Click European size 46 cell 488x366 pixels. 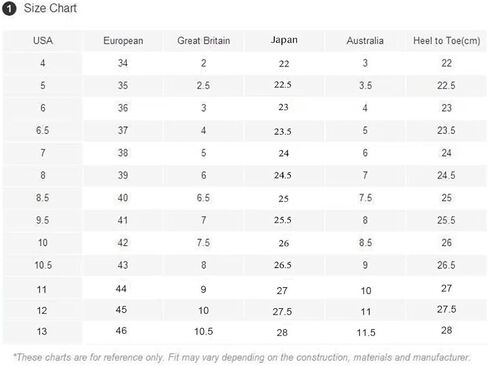point(121,331)
